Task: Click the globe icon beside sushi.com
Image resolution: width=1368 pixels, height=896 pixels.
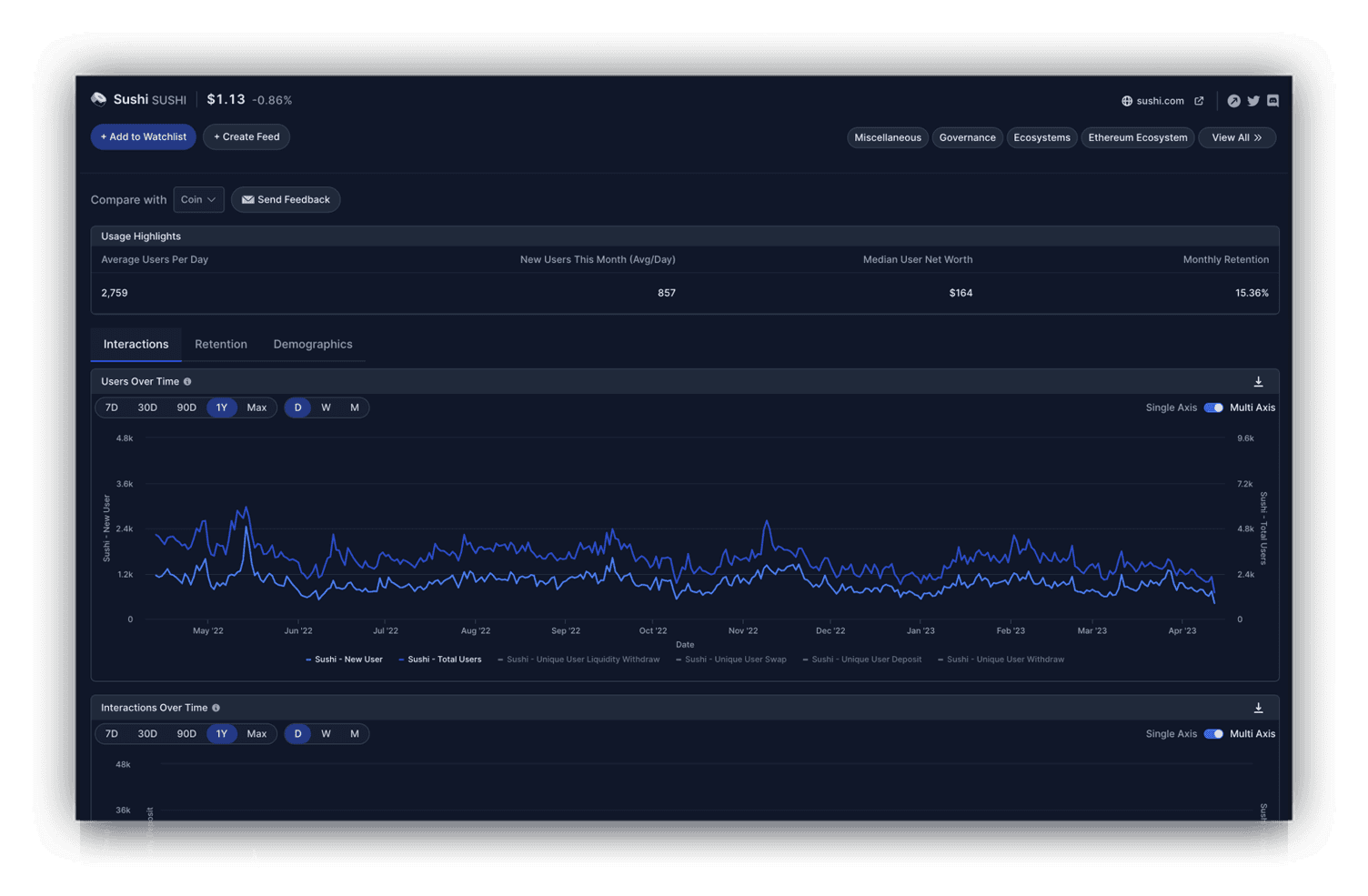Action: [x=1127, y=101]
